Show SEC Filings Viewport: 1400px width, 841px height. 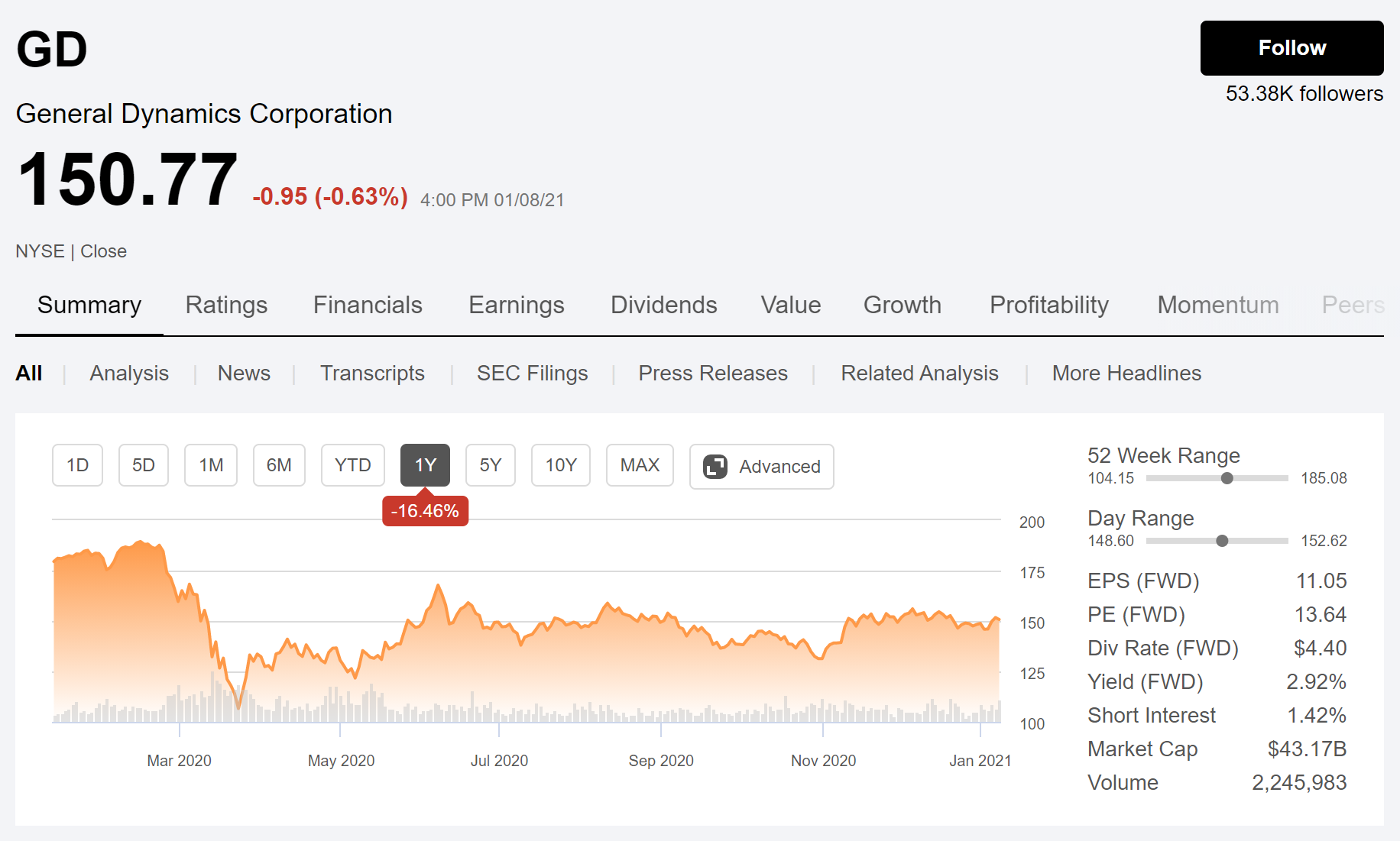(x=533, y=373)
